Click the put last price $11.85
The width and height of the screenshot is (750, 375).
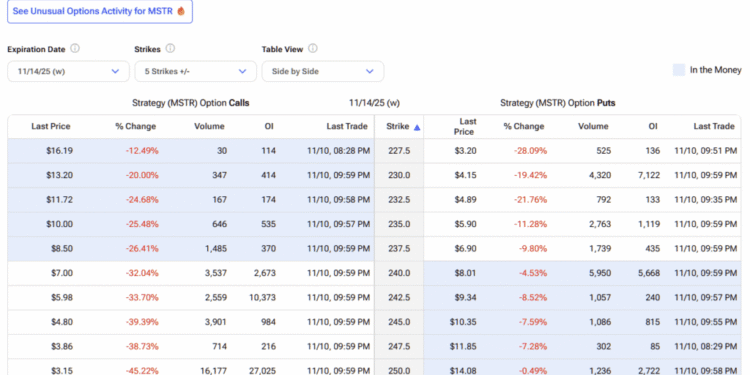click(463, 346)
